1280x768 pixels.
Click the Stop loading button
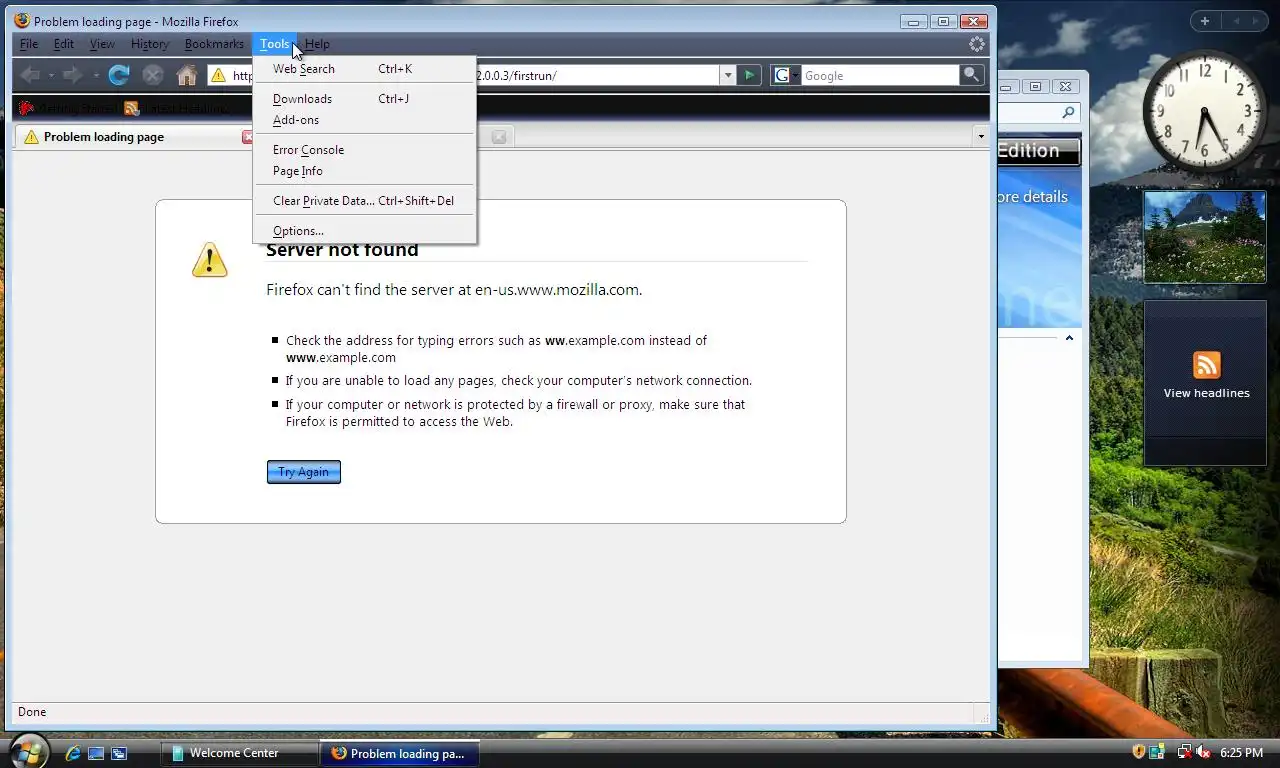[x=152, y=75]
